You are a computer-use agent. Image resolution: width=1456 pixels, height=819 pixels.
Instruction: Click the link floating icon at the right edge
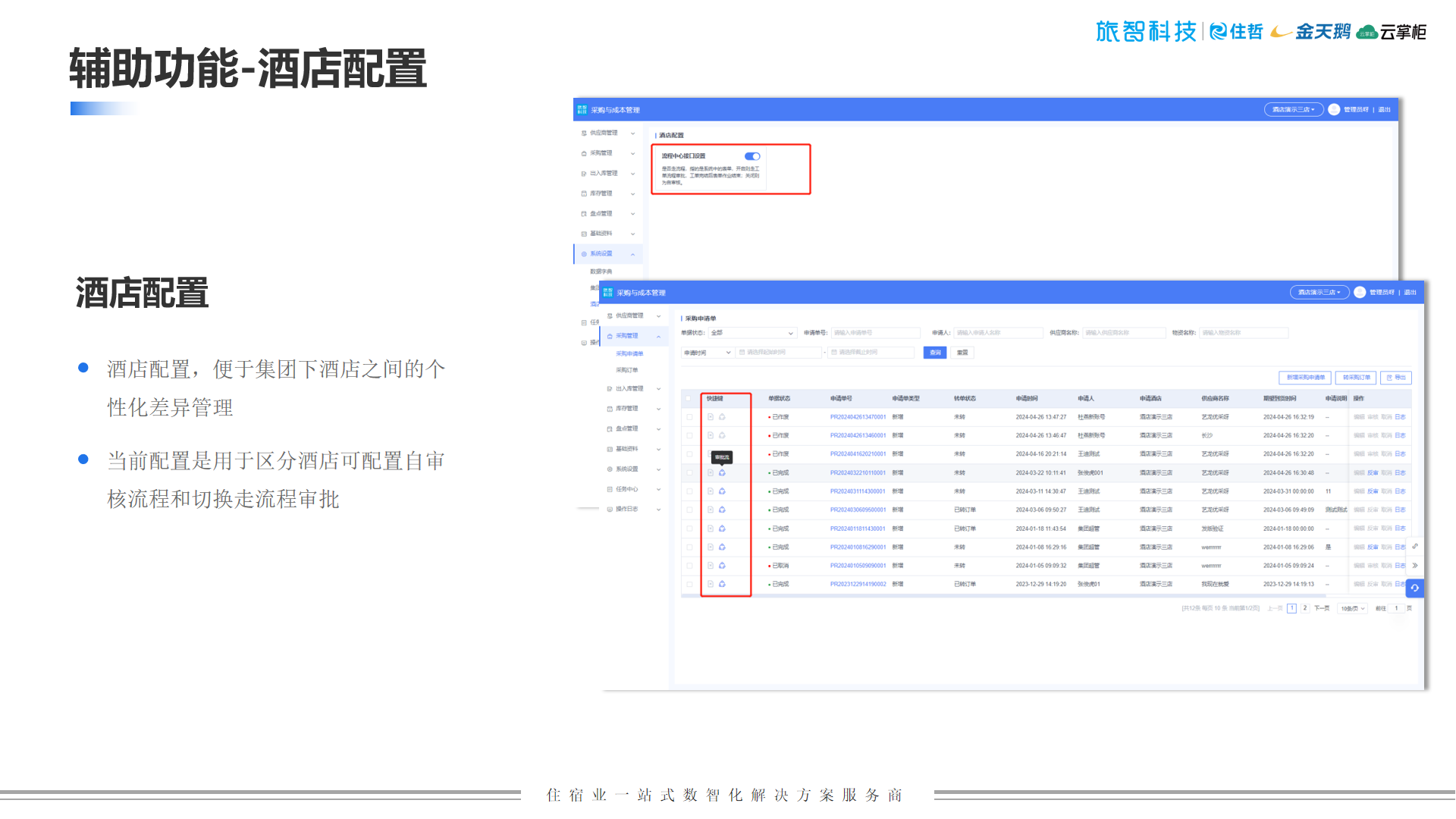1415,546
